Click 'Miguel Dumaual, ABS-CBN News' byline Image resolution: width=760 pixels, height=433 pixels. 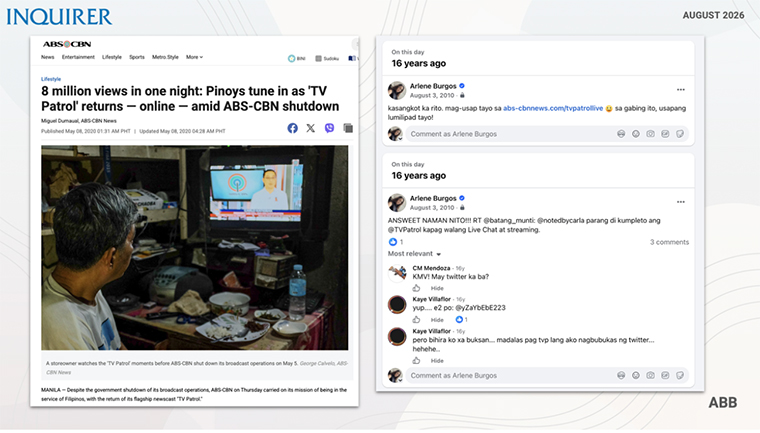click(x=79, y=121)
